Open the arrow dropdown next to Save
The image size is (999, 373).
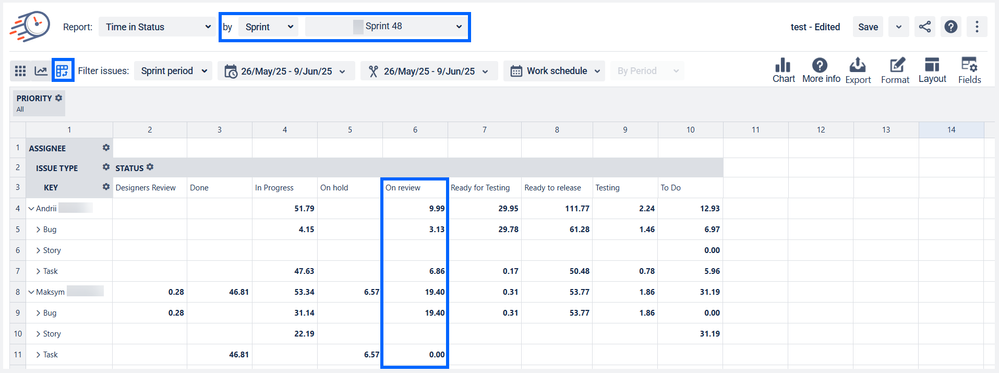pyautogui.click(x=898, y=27)
